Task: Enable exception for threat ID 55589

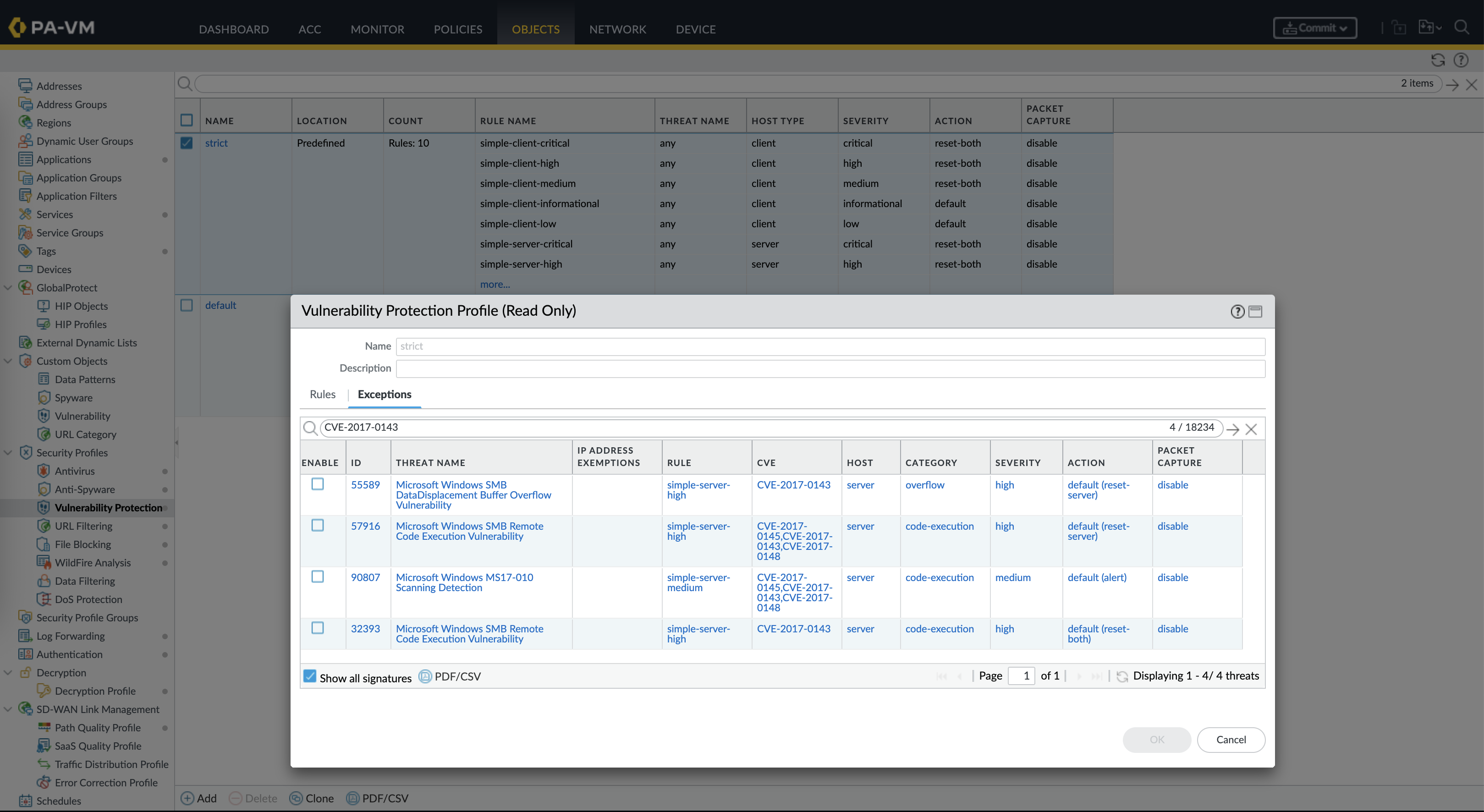Action: point(318,484)
